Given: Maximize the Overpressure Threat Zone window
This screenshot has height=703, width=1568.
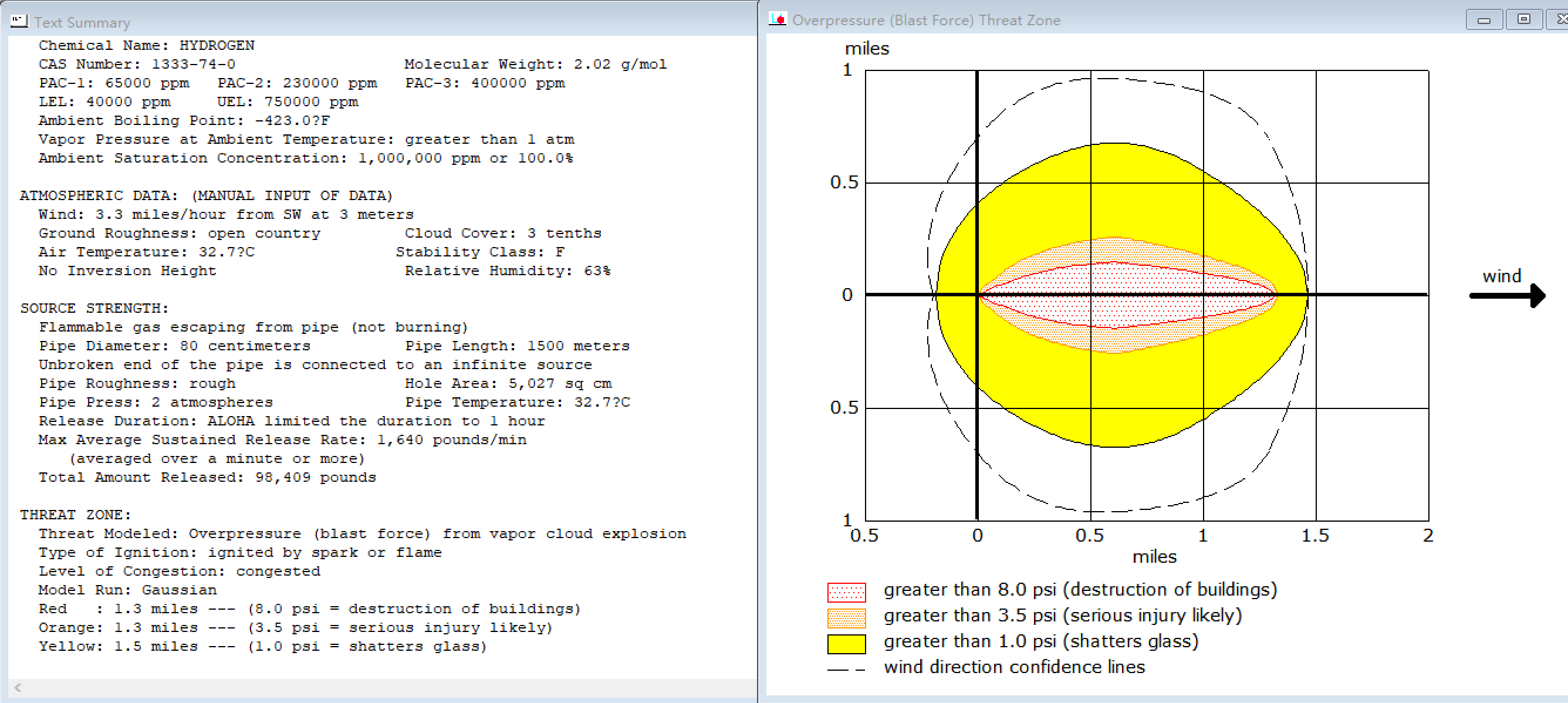Looking at the screenshot, I should (1523, 20).
